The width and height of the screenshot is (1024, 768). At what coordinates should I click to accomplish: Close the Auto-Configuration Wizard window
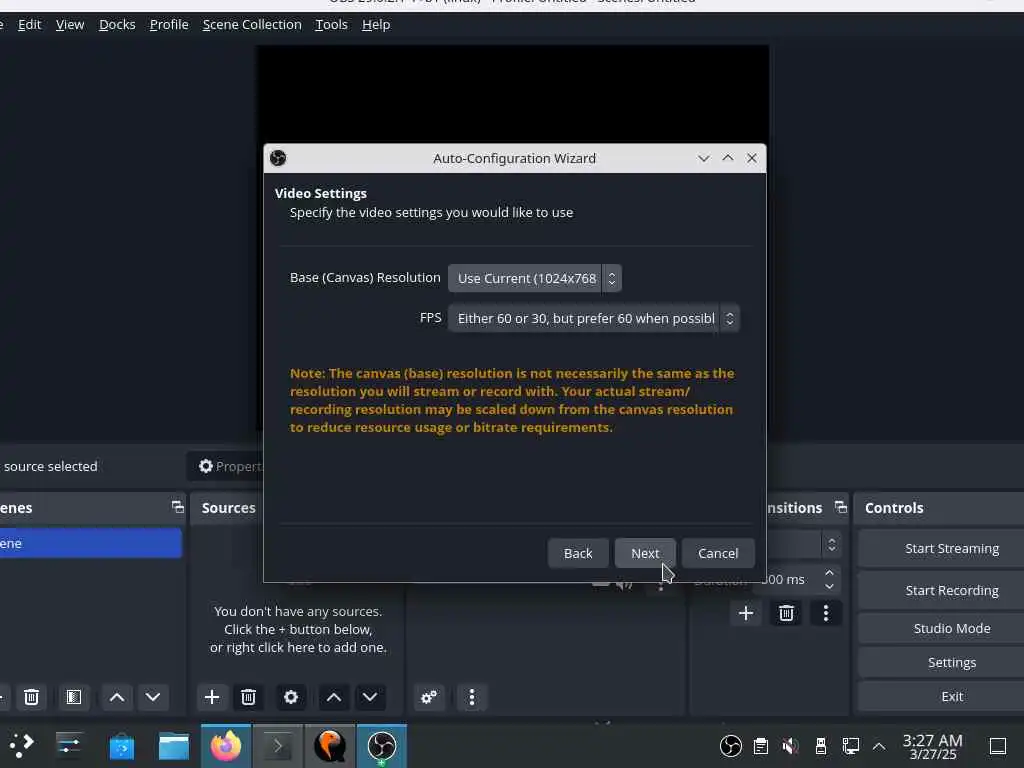coord(752,158)
